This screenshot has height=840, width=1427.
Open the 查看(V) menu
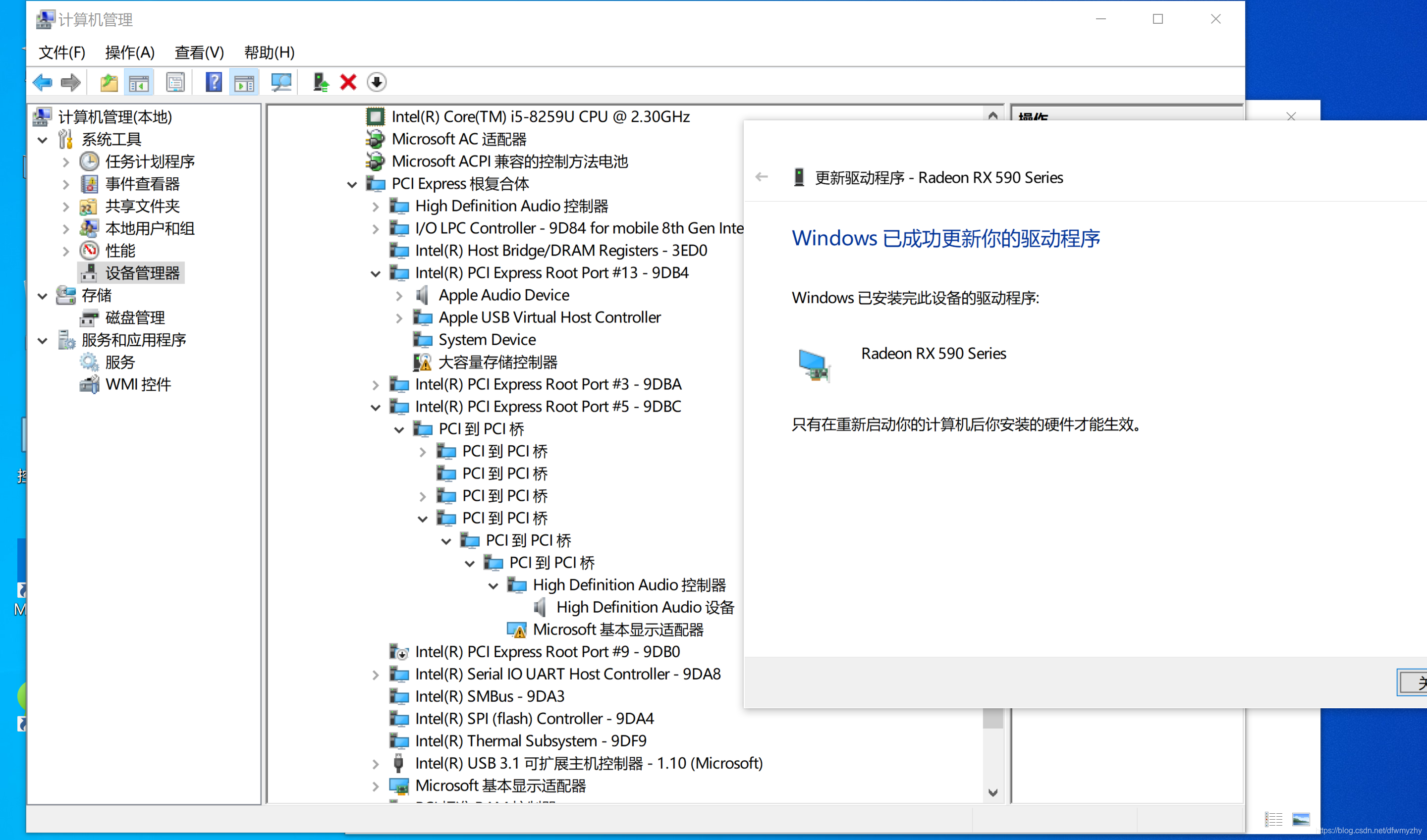pyautogui.click(x=199, y=52)
